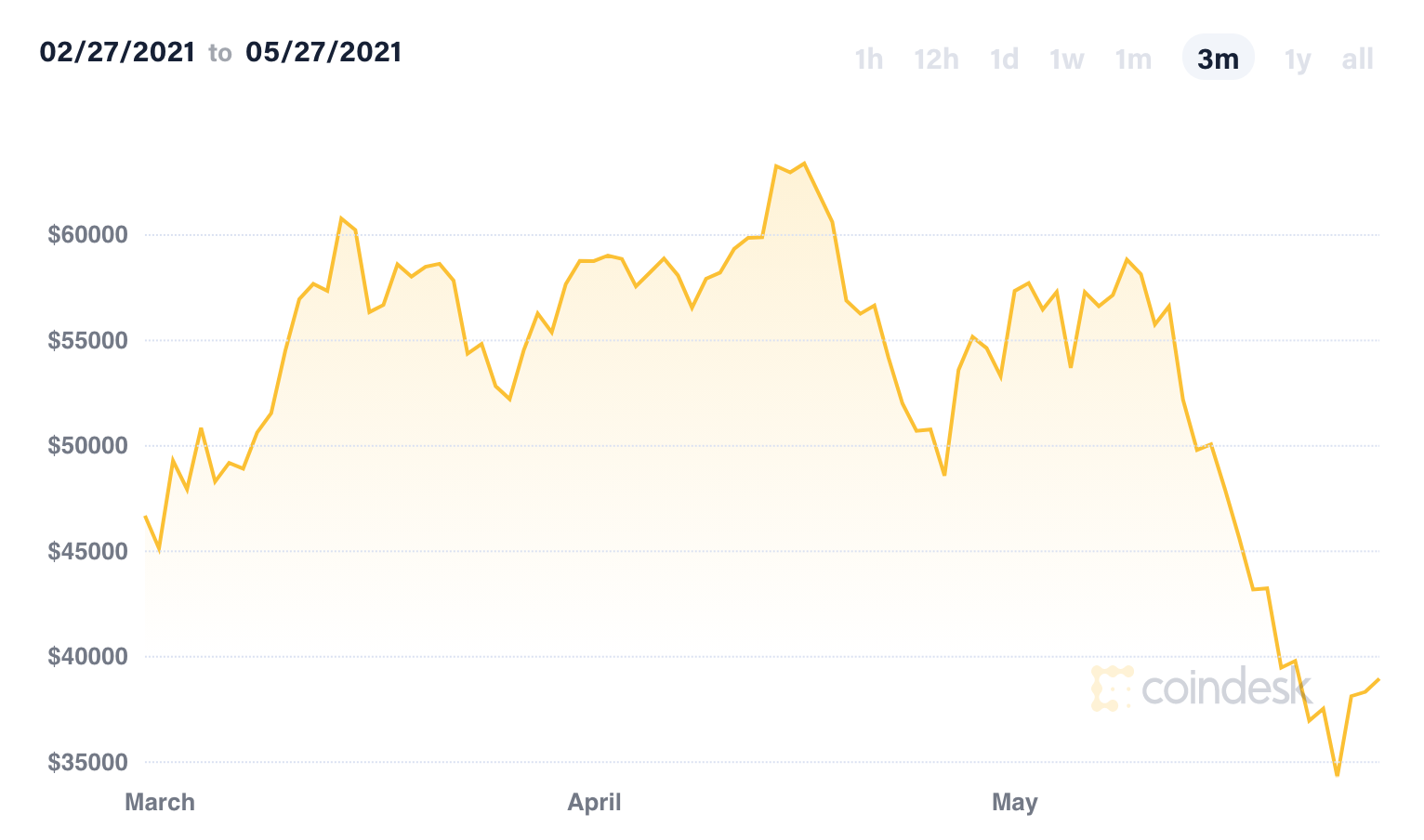Click the 05/27/2021 end date
Image resolution: width=1424 pixels, height=840 pixels.
(323, 52)
